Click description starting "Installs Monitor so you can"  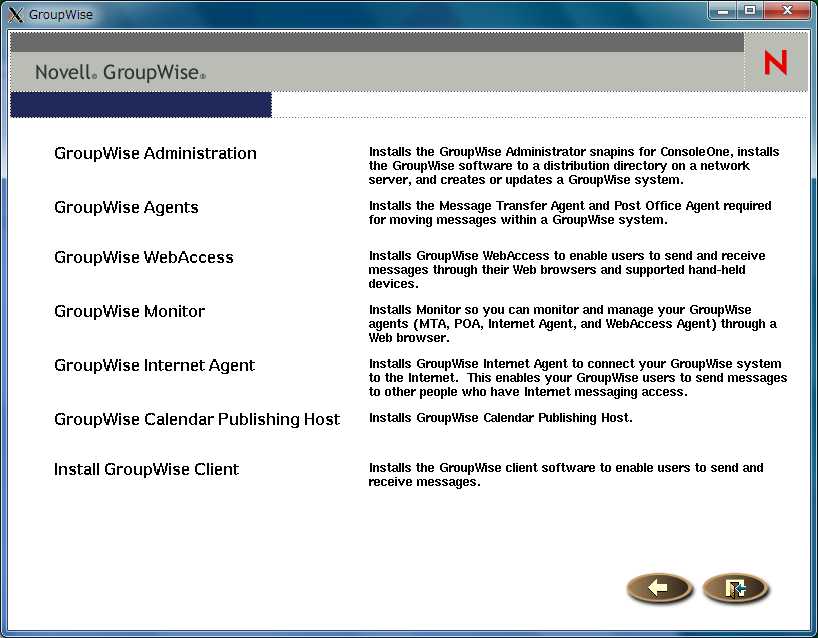(572, 323)
